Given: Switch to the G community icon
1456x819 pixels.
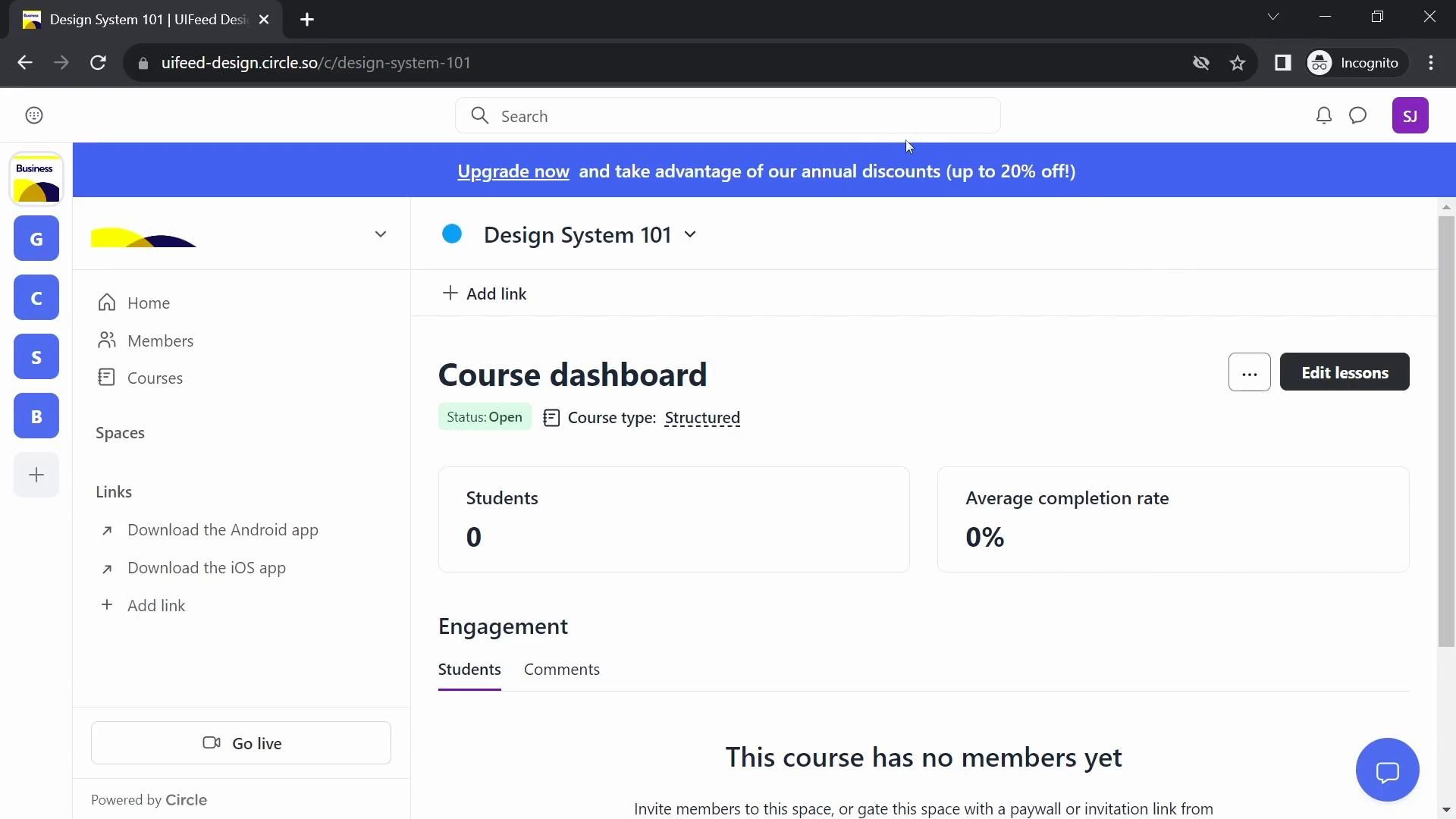Looking at the screenshot, I should pos(36,239).
